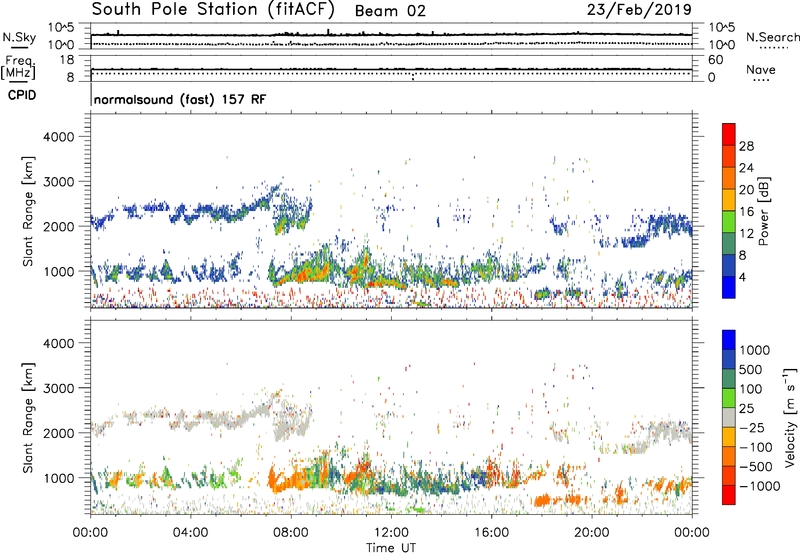
Task: Click the "South Pole Station (fitACF)" title
Action: 213,10
